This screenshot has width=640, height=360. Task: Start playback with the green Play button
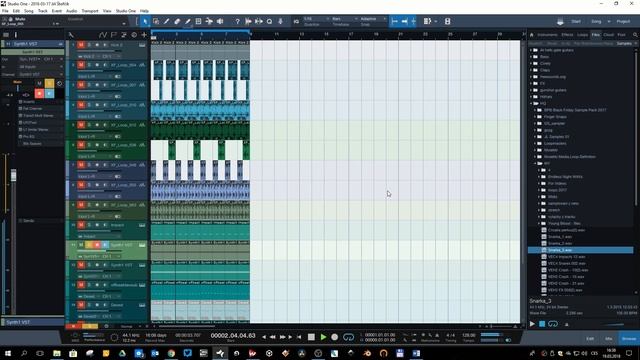[323, 337]
